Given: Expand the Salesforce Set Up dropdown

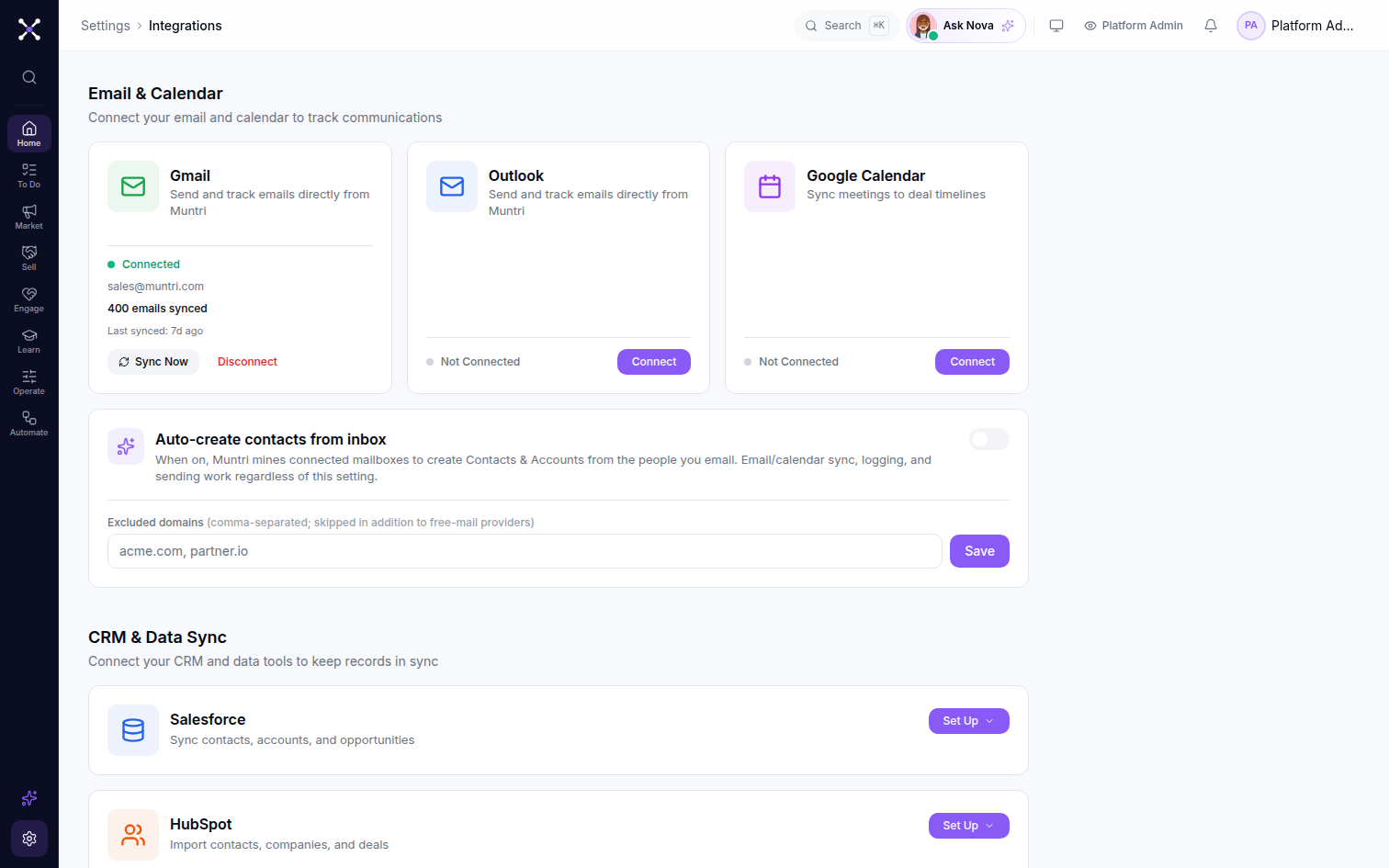Looking at the screenshot, I should coord(969,721).
